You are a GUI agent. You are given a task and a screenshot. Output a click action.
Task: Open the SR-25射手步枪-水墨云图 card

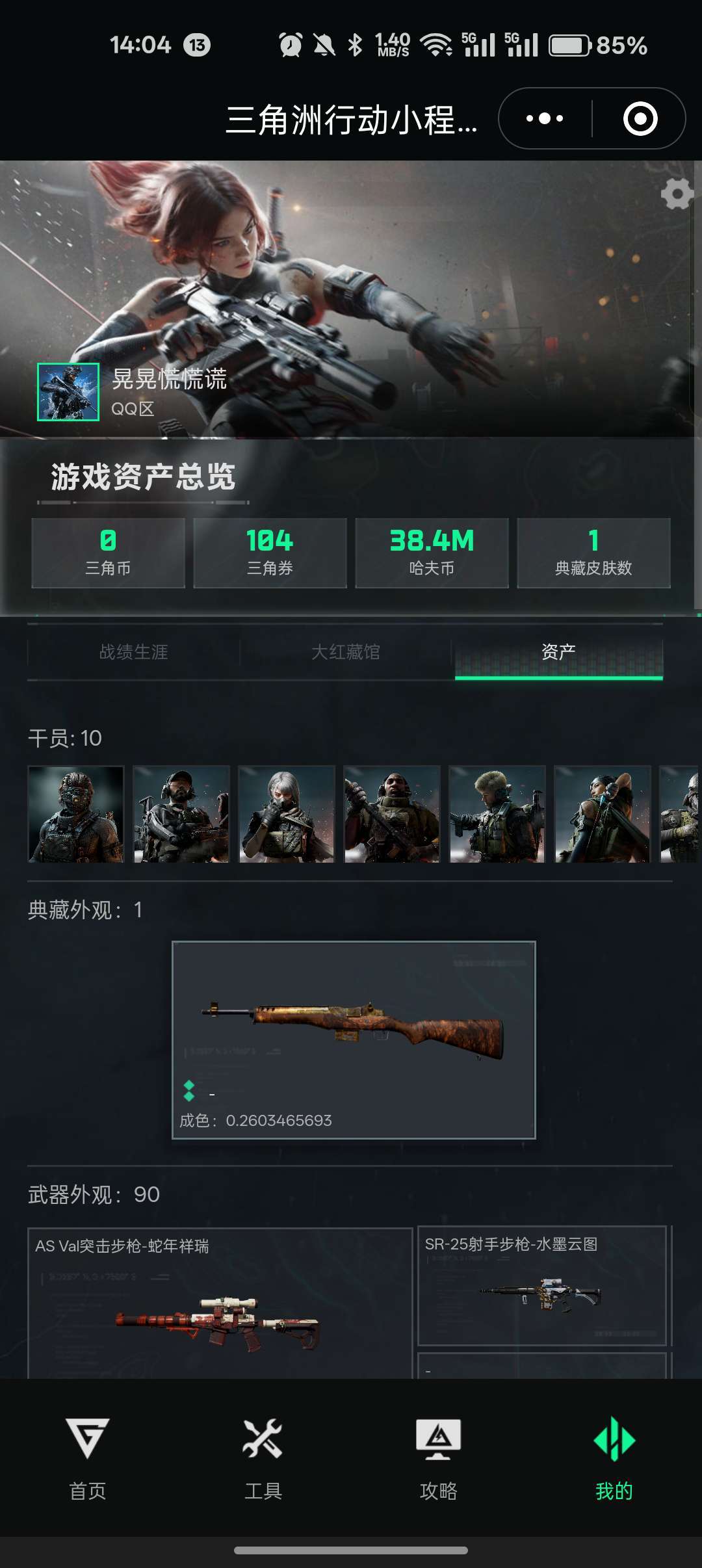tap(542, 1285)
